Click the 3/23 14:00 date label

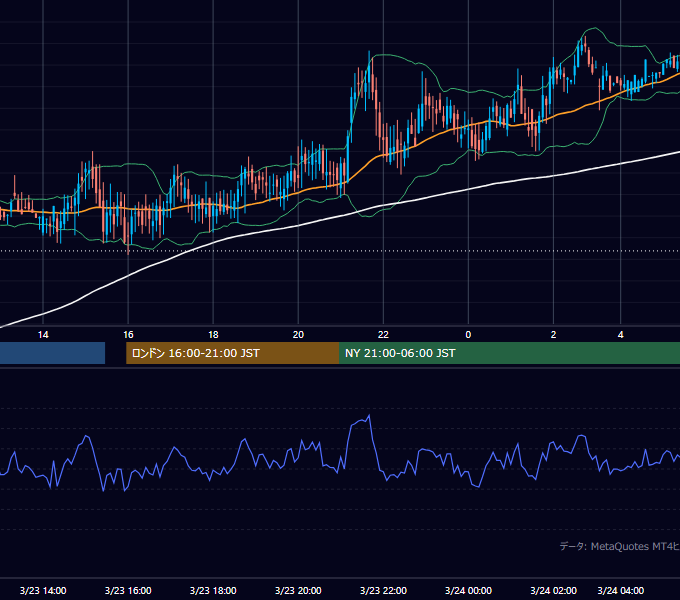pyautogui.click(x=43, y=590)
